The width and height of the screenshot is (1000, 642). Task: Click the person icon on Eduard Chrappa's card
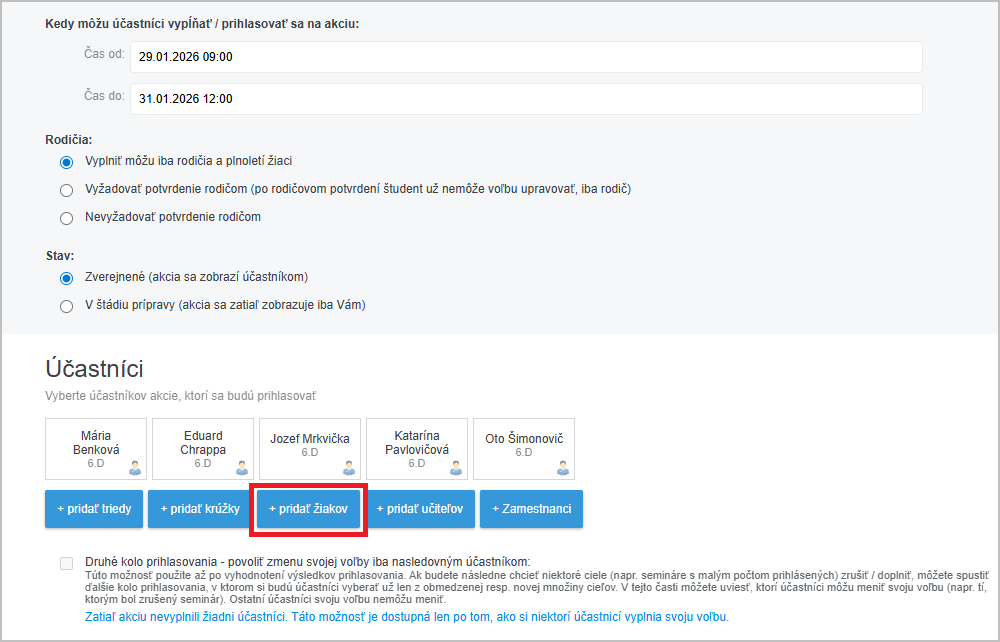coord(241,467)
